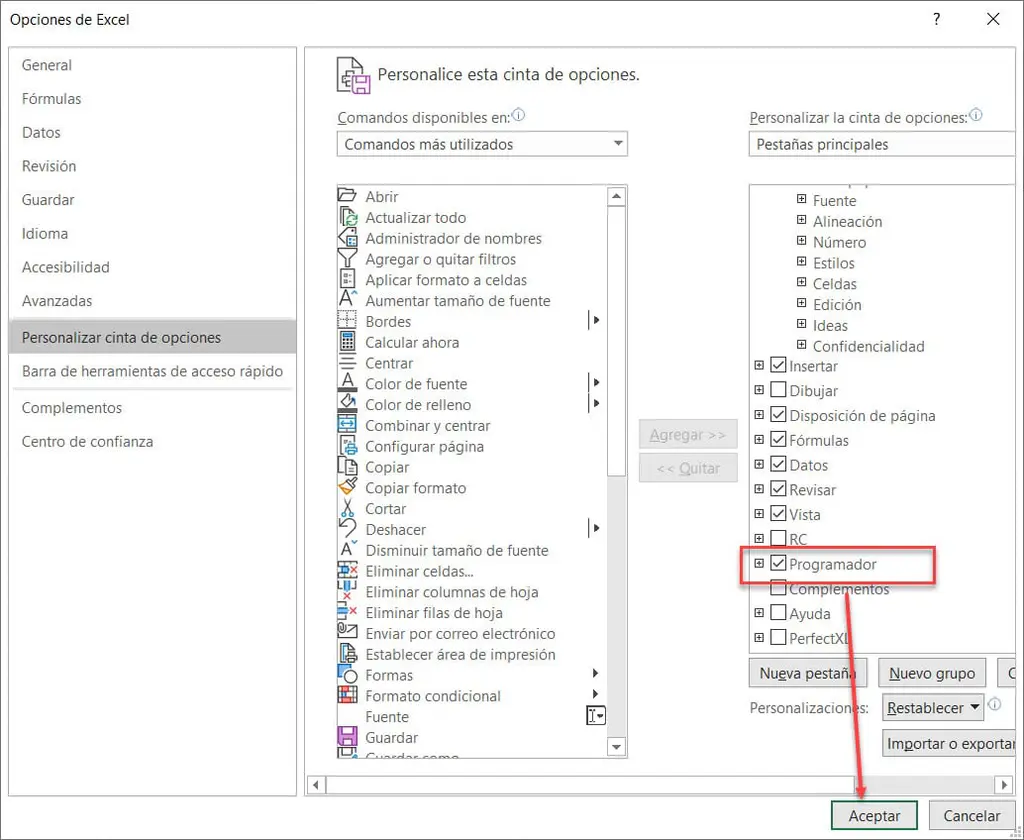The image size is (1024, 840).
Task: Toggle the Ayuda checkbox
Action: pyautogui.click(x=778, y=613)
